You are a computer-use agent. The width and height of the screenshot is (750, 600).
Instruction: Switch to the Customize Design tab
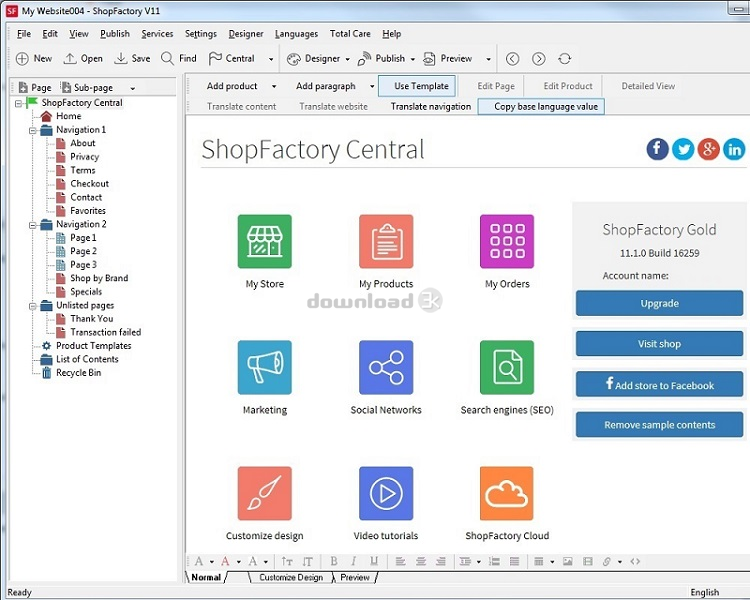click(291, 578)
